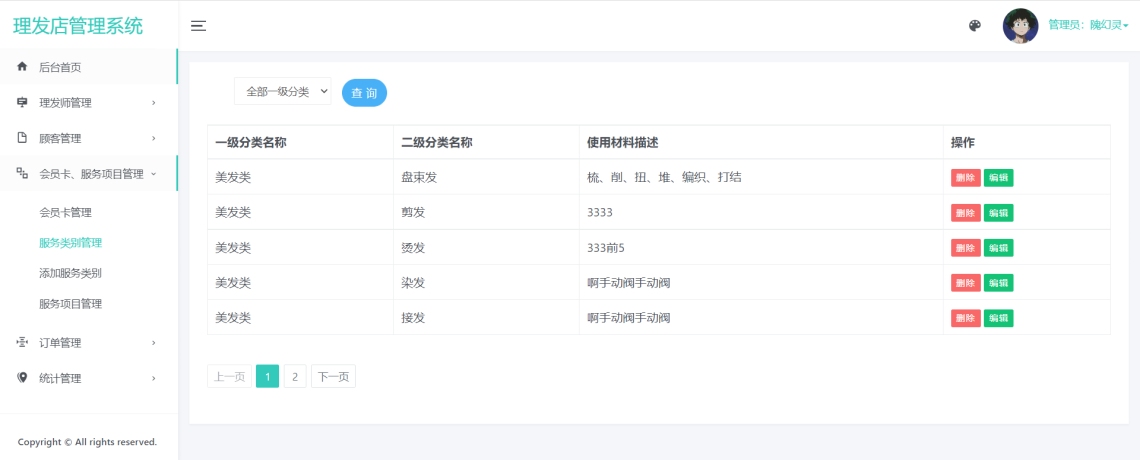Click the 理发师管理 sidebar icon

(22, 102)
